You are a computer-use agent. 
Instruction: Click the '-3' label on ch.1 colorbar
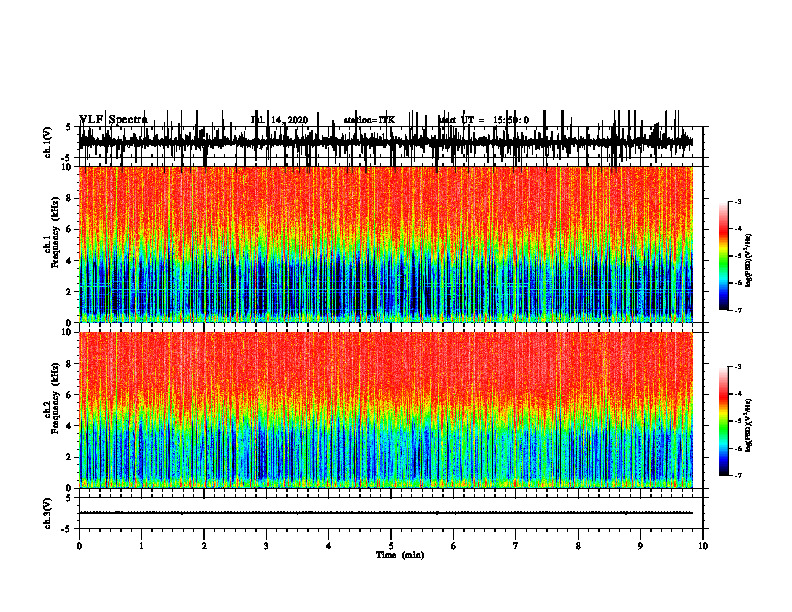[737, 201]
